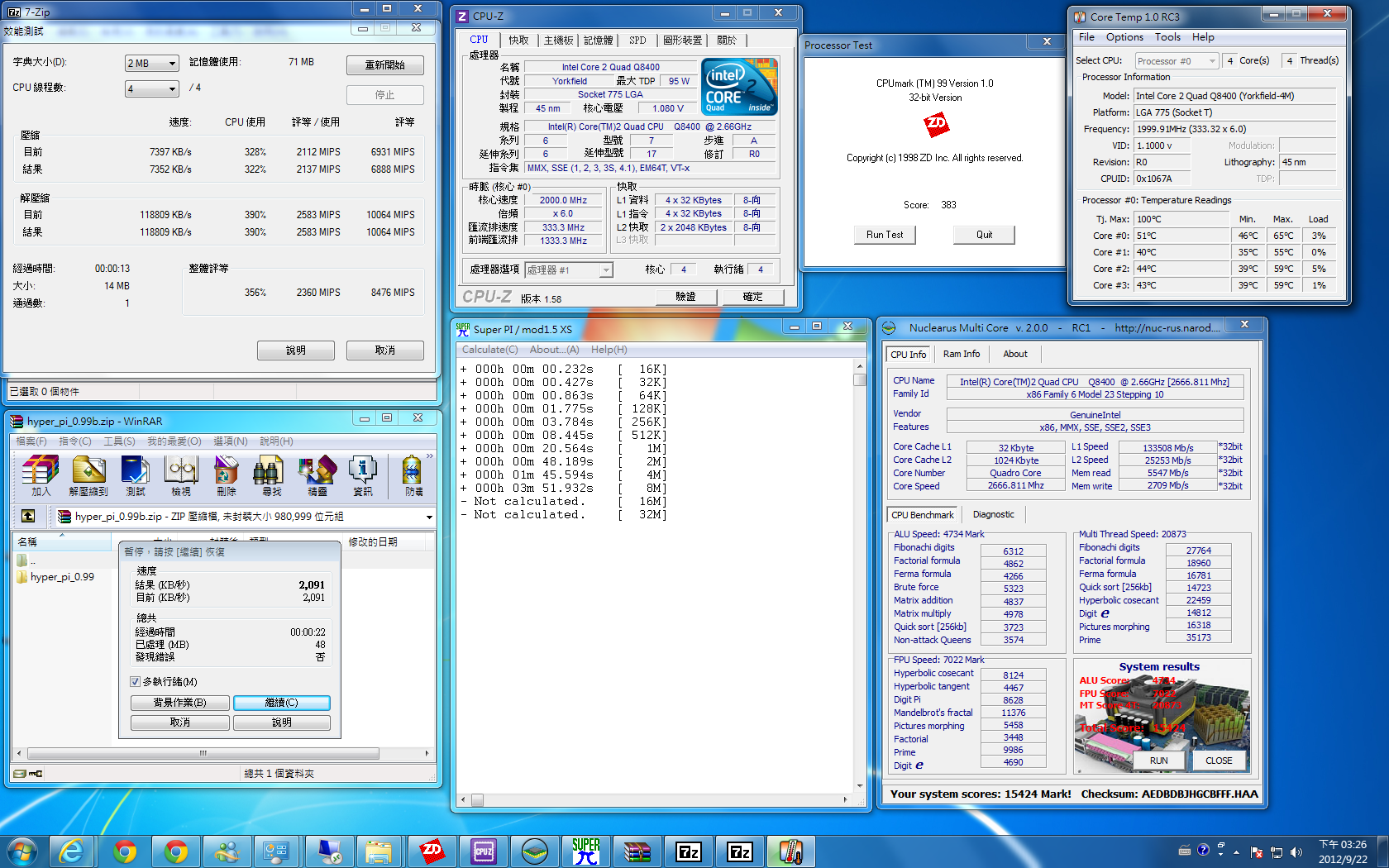Click the key icon in WinRAR status bar

36,774
